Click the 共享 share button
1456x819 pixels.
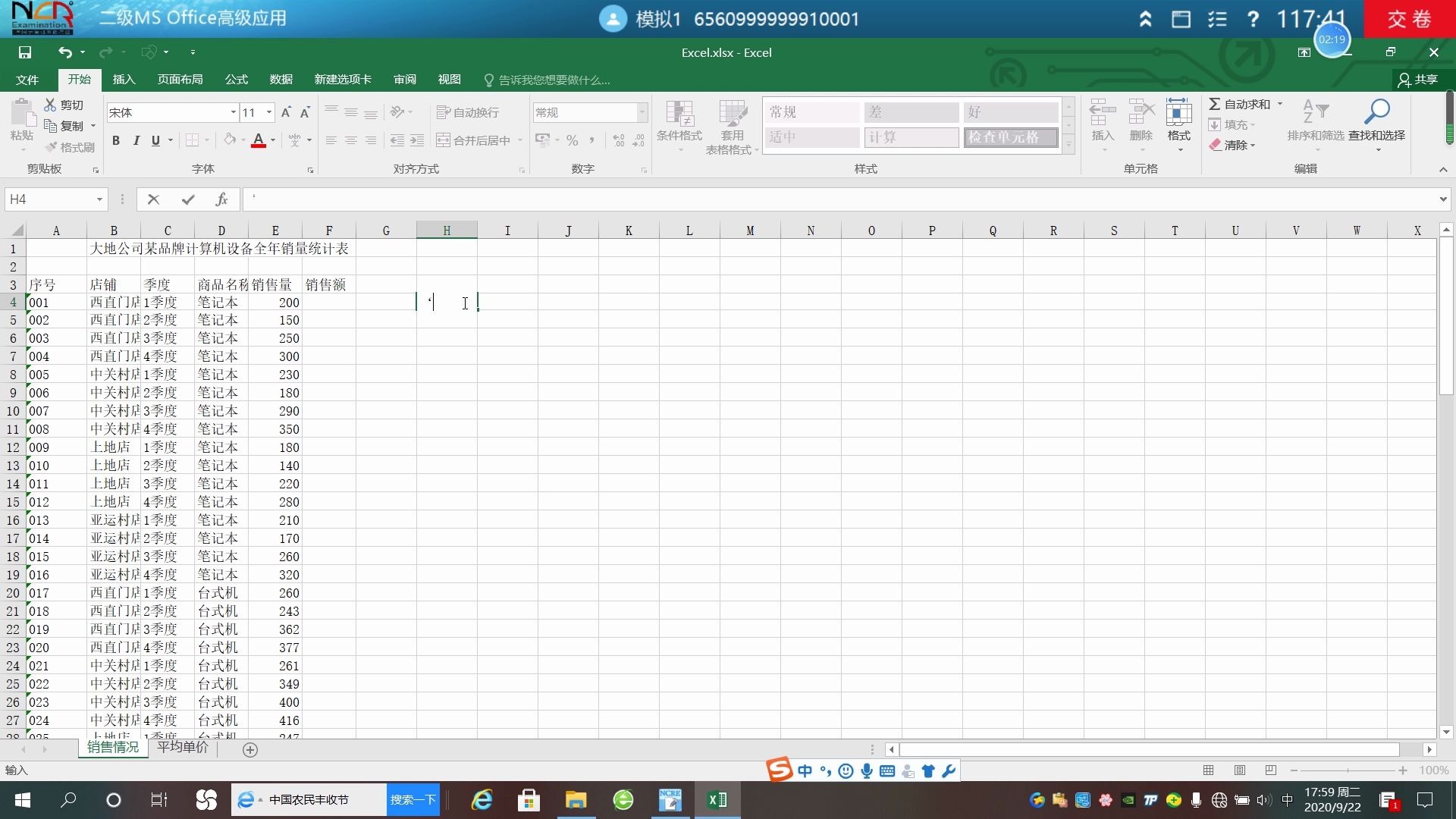click(x=1418, y=80)
